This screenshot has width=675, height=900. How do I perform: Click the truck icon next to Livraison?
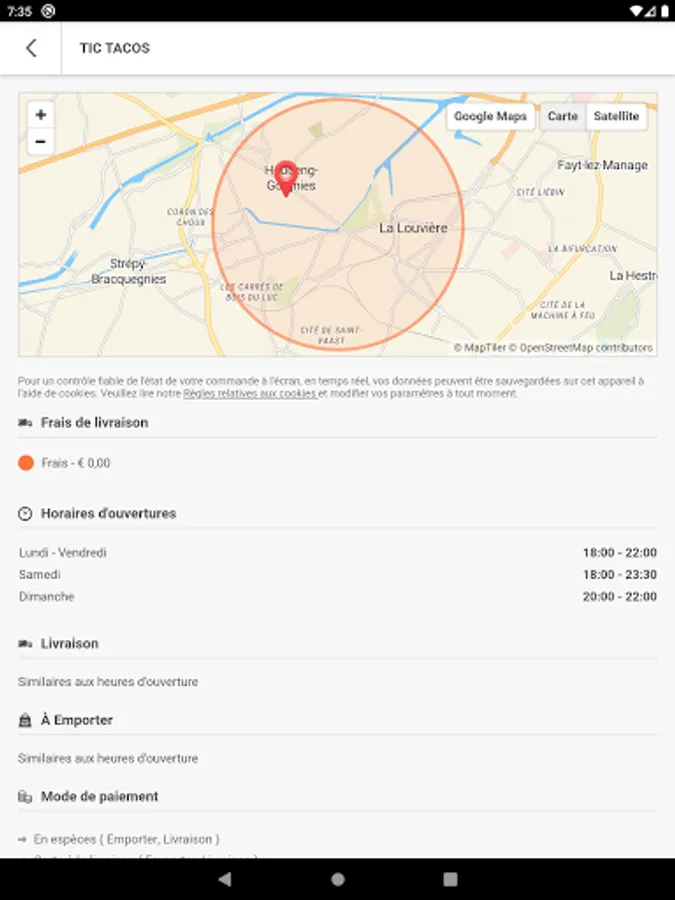pyautogui.click(x=25, y=644)
